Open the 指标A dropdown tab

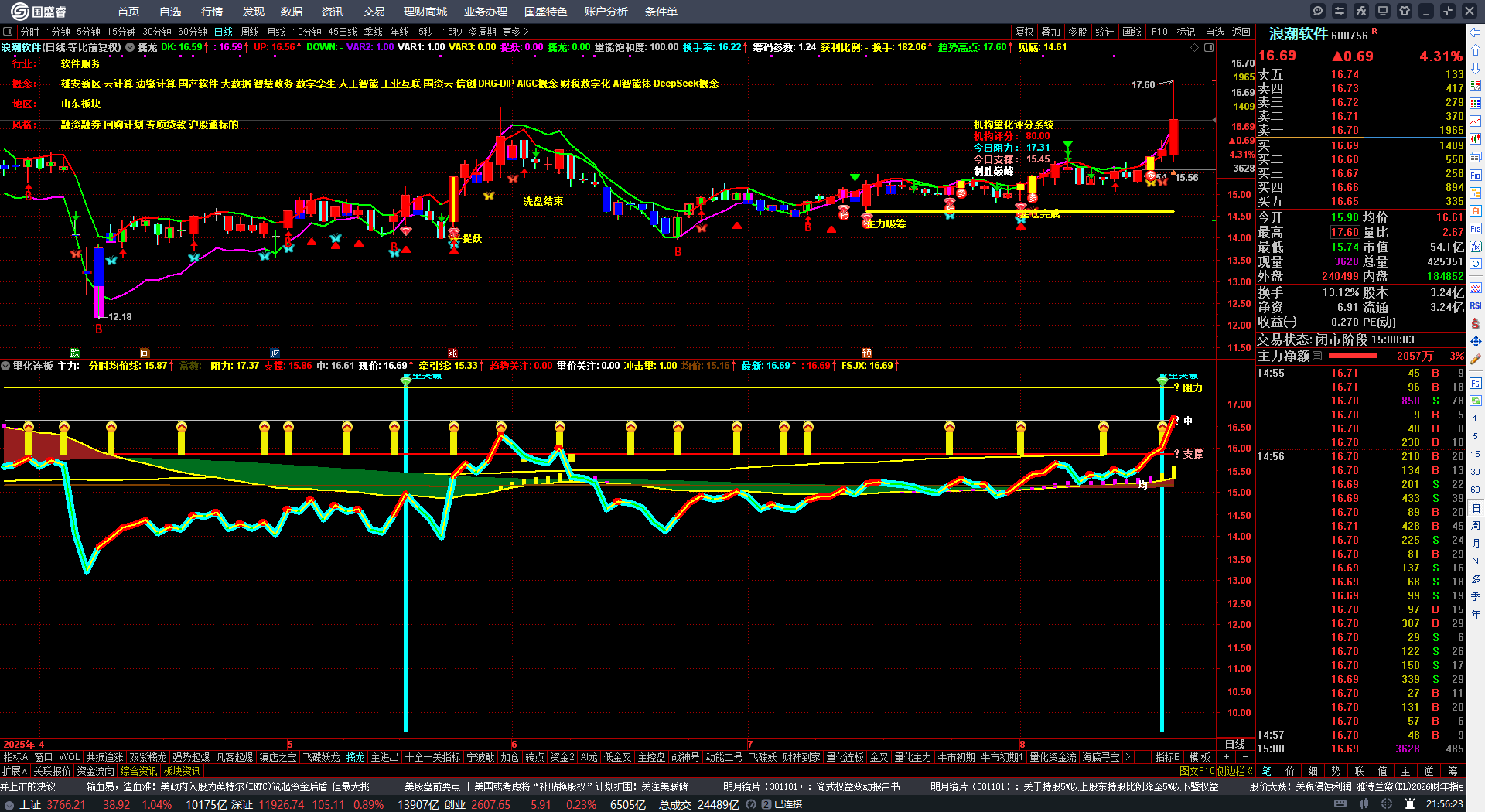(x=16, y=757)
